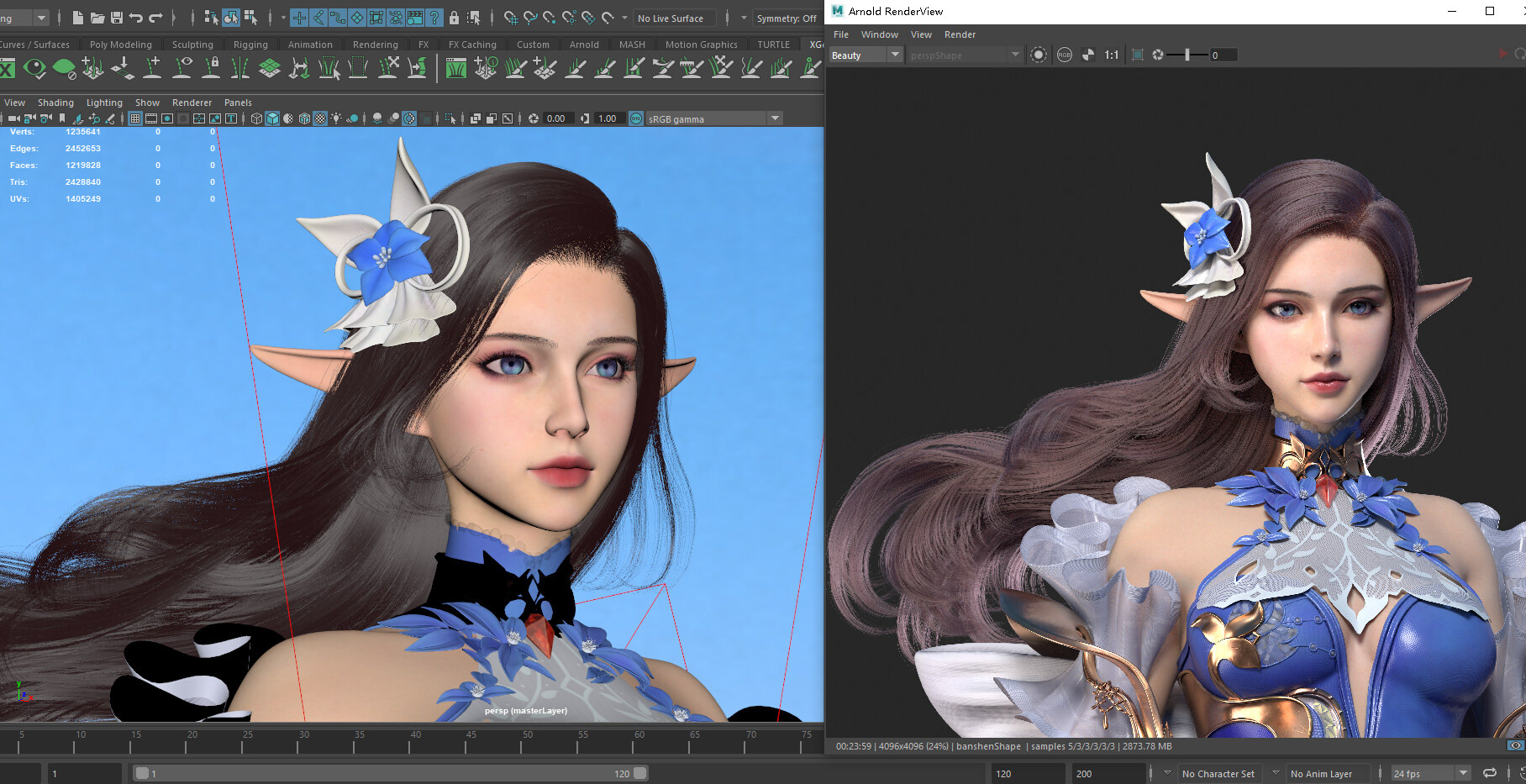Click the 1:1 zoom button in RenderView
The height and width of the screenshot is (784, 1526).
(1111, 55)
